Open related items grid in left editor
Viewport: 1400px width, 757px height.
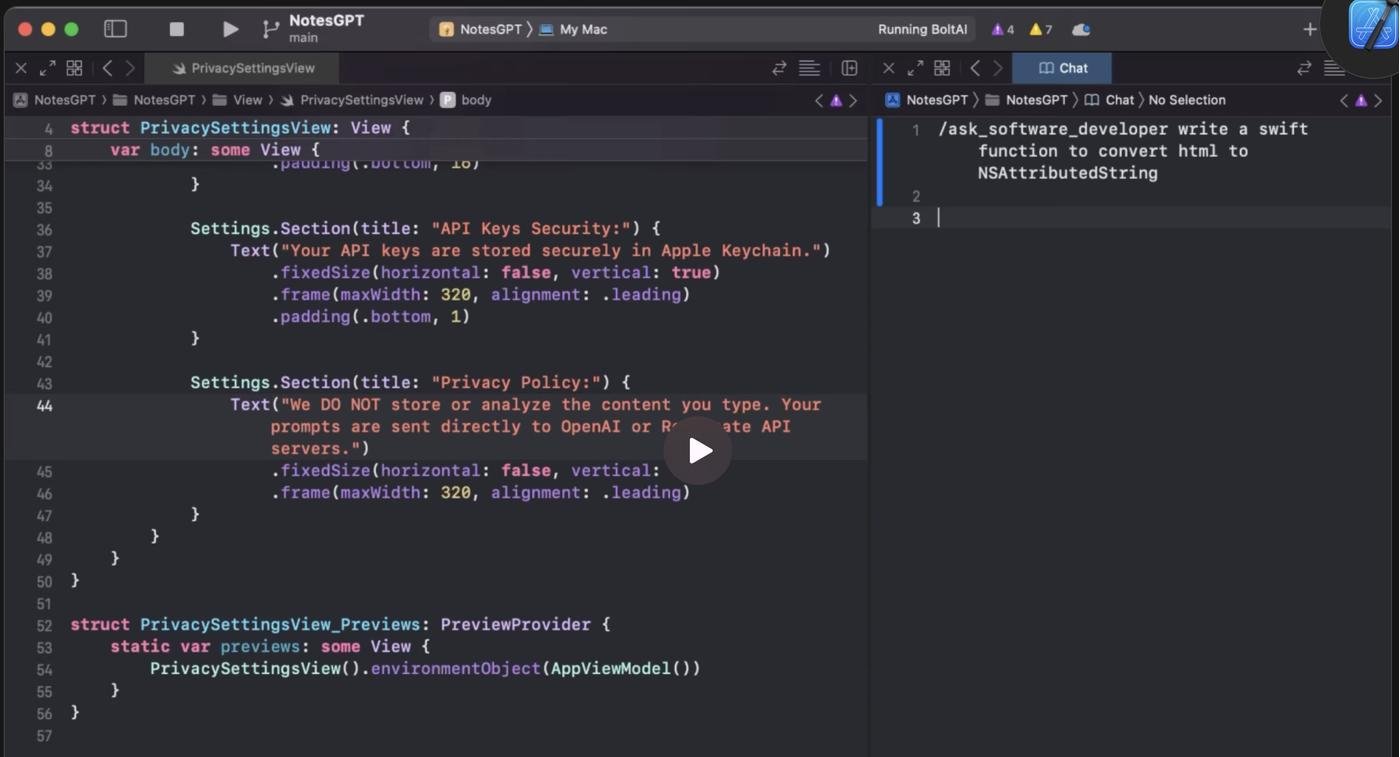74,68
